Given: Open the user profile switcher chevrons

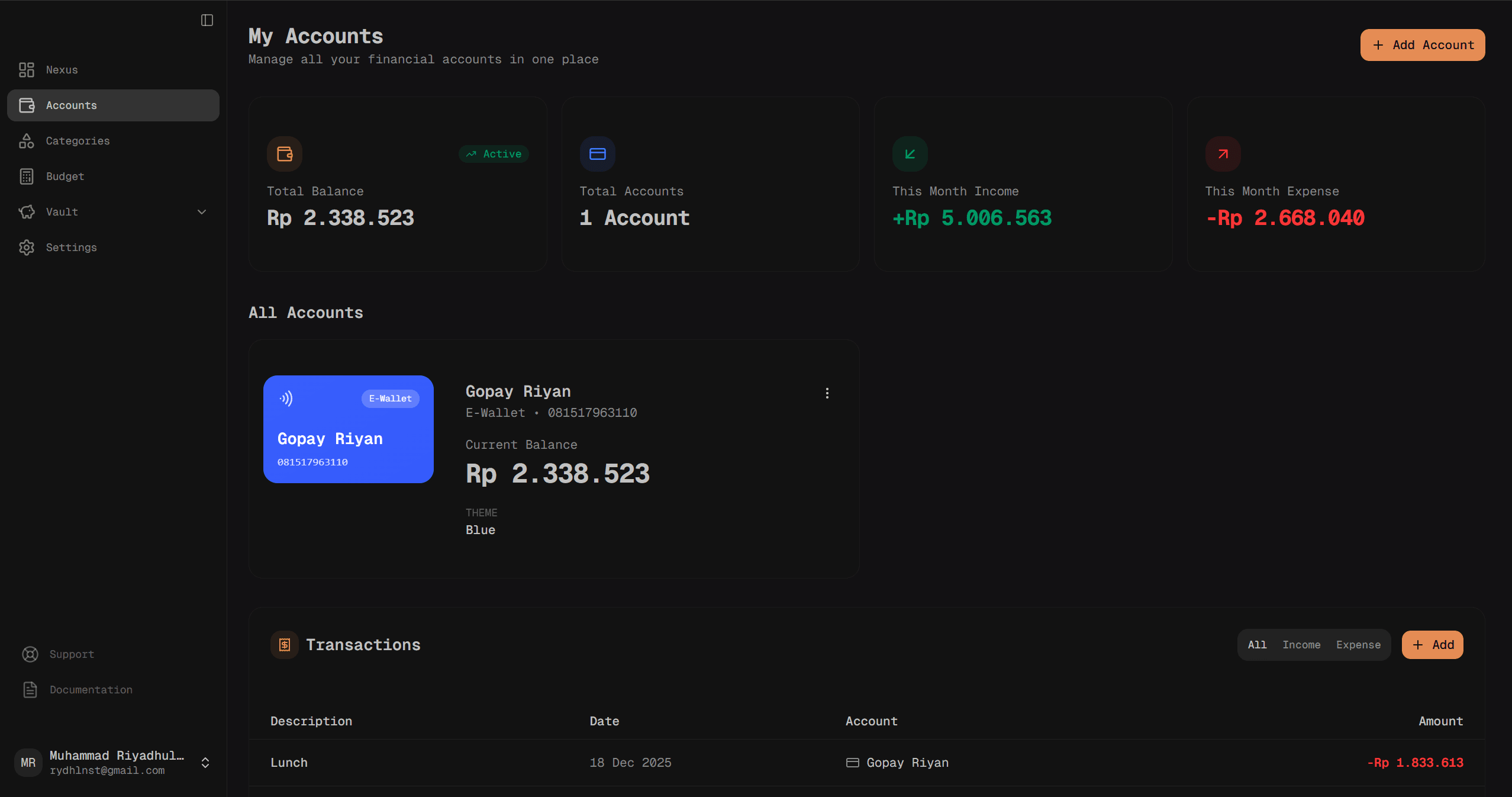Looking at the screenshot, I should pyautogui.click(x=205, y=763).
